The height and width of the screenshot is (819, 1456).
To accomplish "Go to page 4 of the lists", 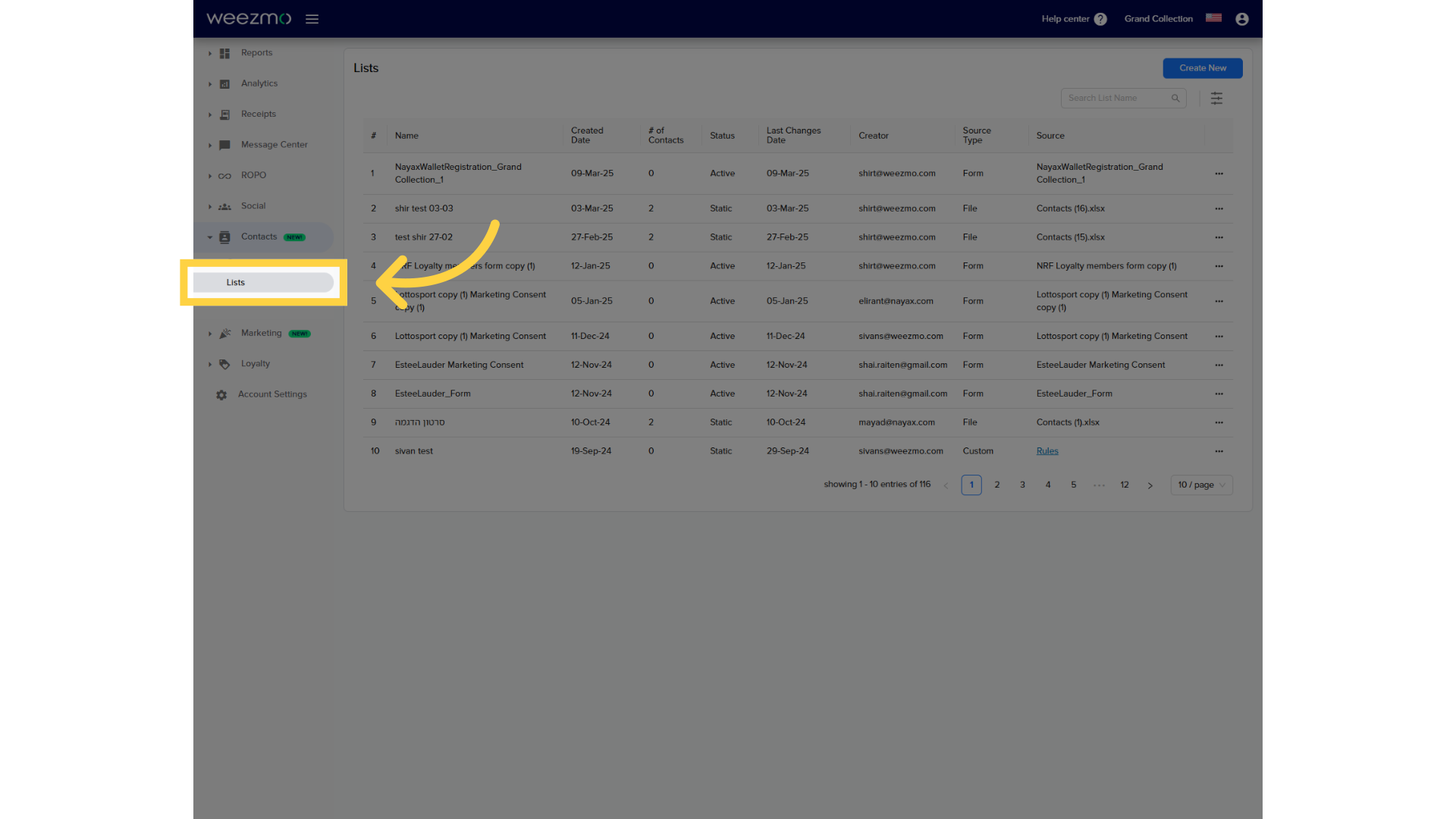I will click(x=1048, y=485).
